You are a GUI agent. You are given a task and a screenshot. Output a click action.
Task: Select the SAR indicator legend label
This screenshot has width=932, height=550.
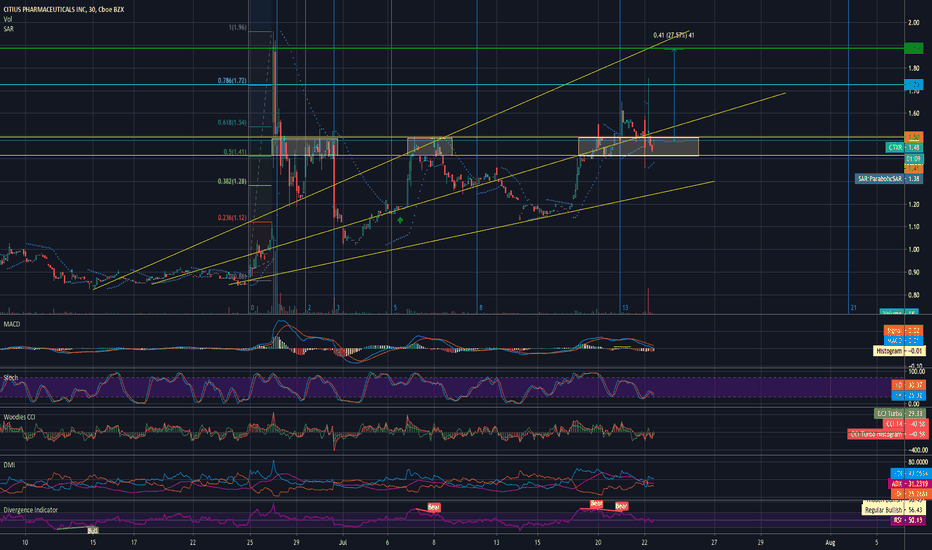tap(8, 29)
